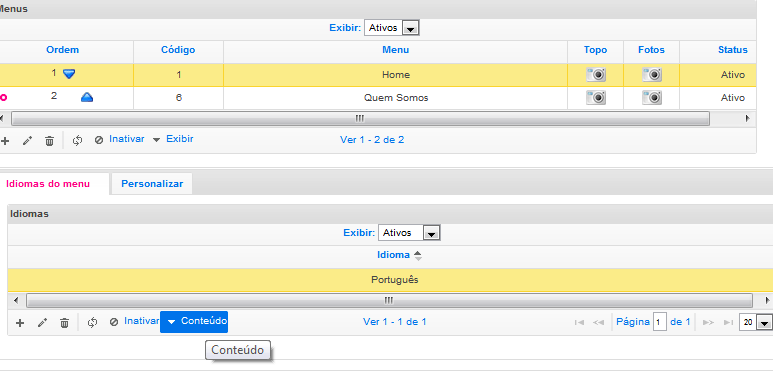Open Exibir Ativos dropdown in Menus grid
This screenshot has width=773, height=371.
(x=391, y=28)
